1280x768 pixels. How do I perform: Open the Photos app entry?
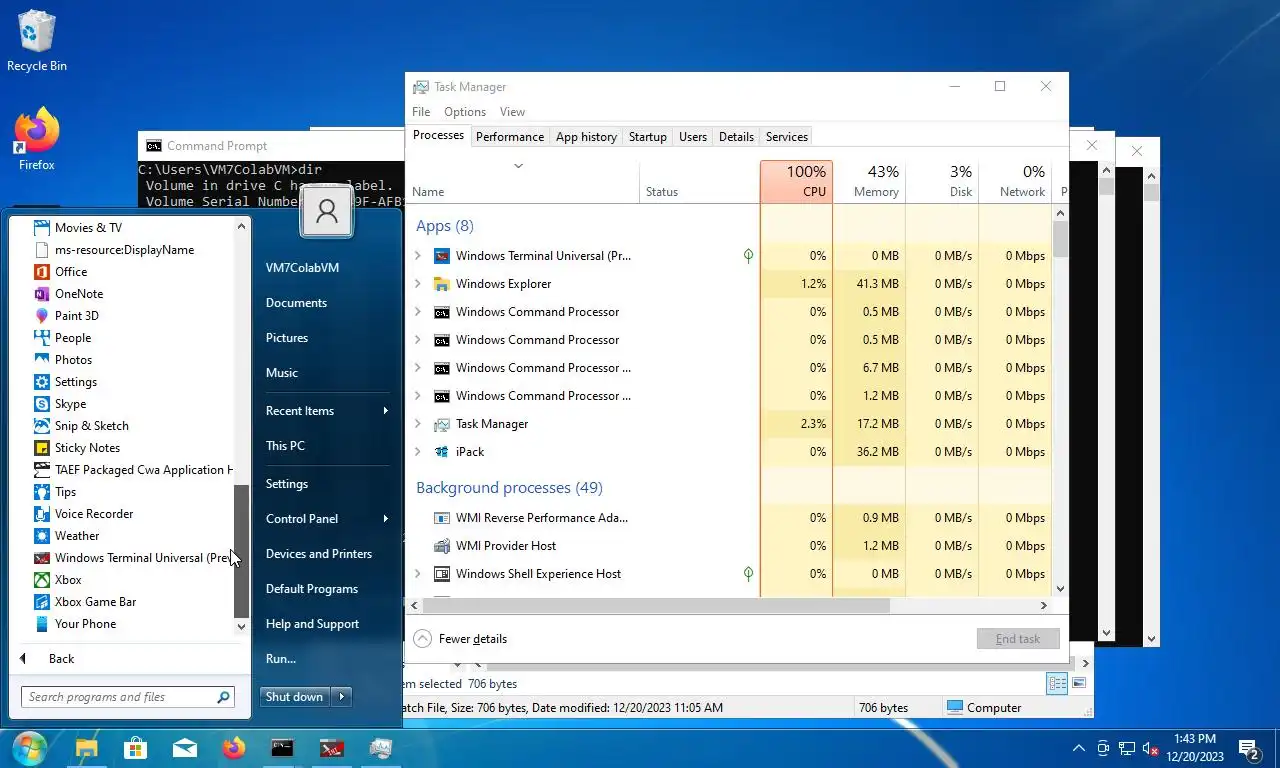73,360
